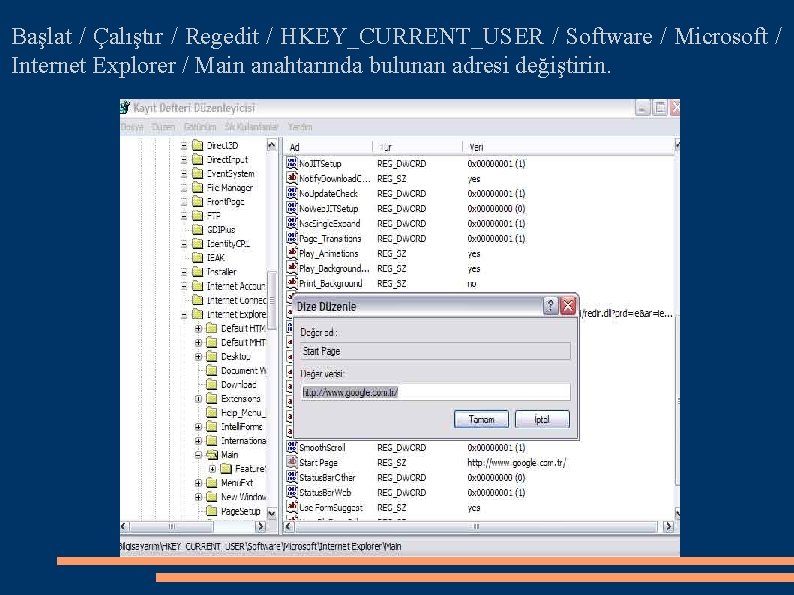Click the EventSystem folder icon
The height and width of the screenshot is (595, 794).
pyautogui.click(x=197, y=174)
